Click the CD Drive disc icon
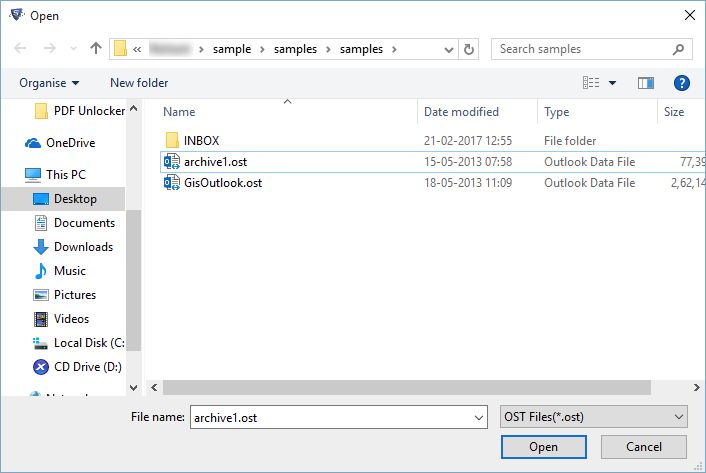706x473 pixels. coord(41,367)
